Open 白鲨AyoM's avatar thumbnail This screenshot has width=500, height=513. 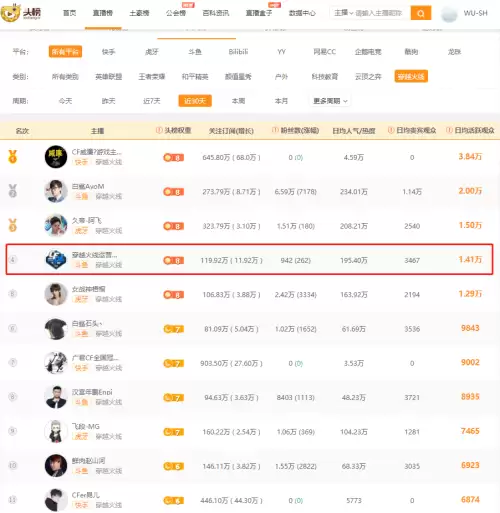point(56,191)
